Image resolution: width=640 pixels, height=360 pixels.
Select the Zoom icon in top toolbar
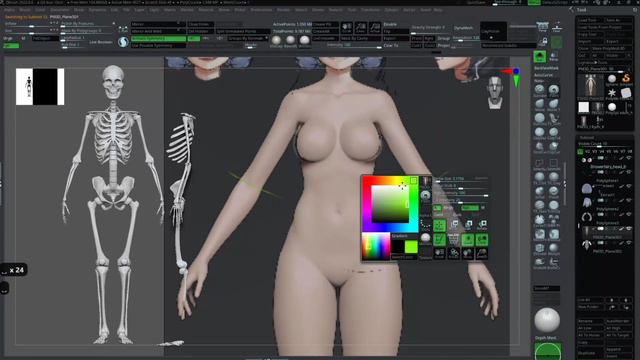coord(360,28)
